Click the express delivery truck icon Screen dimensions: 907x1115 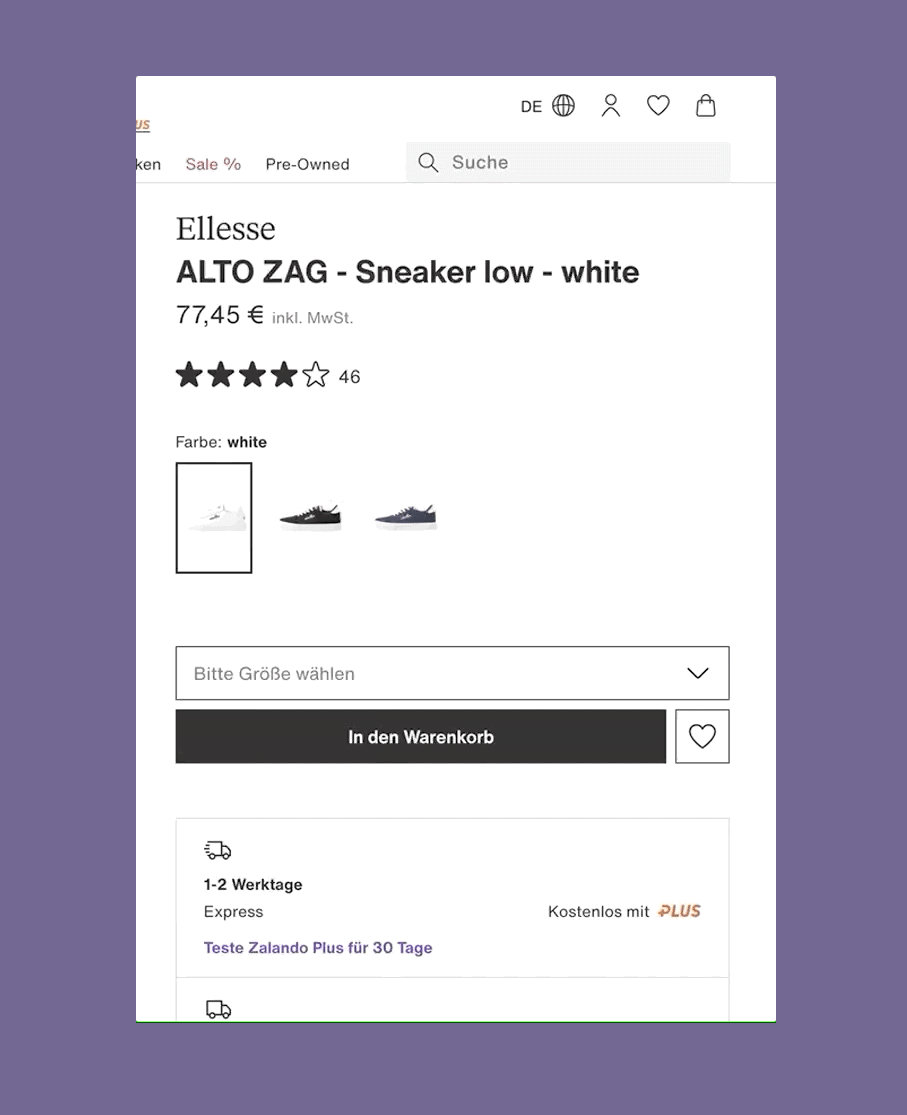[218, 850]
